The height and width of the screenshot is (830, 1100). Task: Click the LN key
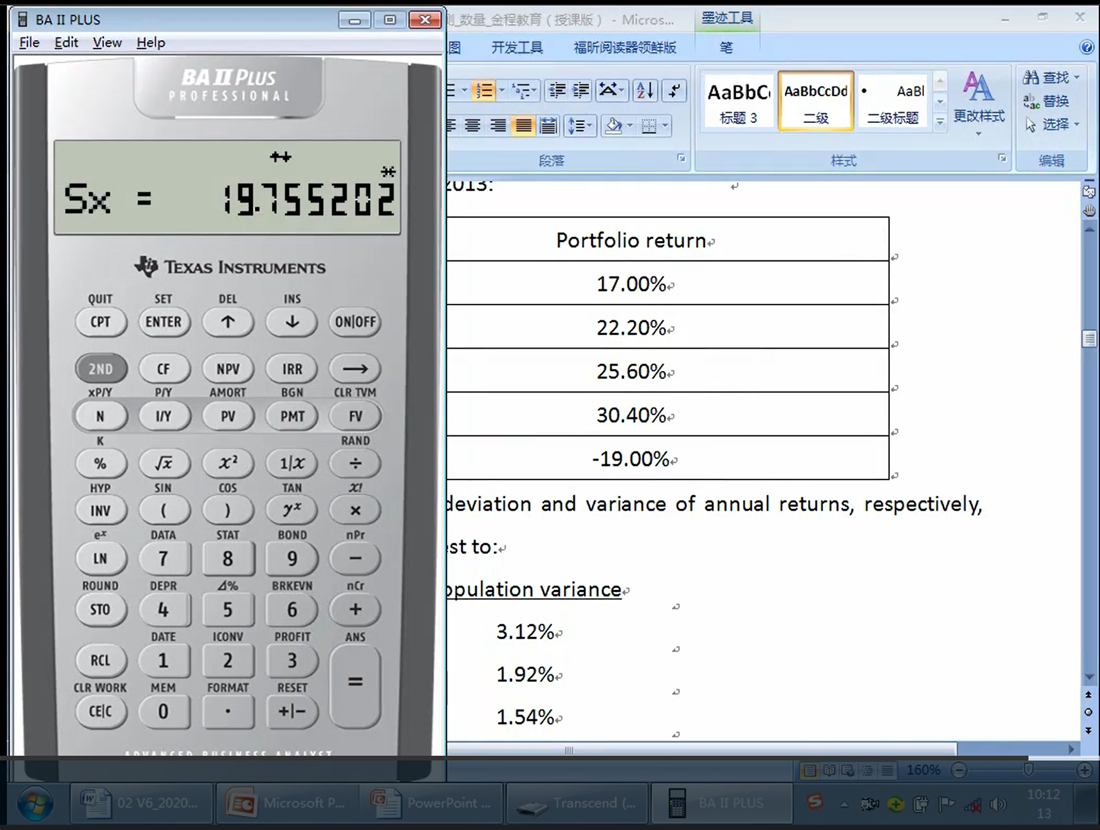[x=100, y=558]
